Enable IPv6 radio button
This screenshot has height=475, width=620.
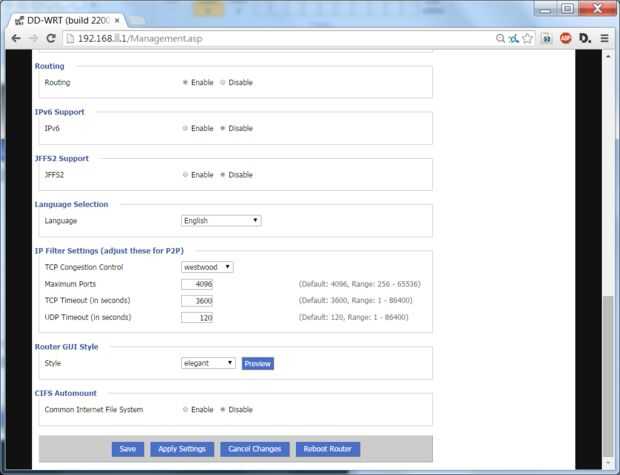pyautogui.click(x=185, y=129)
